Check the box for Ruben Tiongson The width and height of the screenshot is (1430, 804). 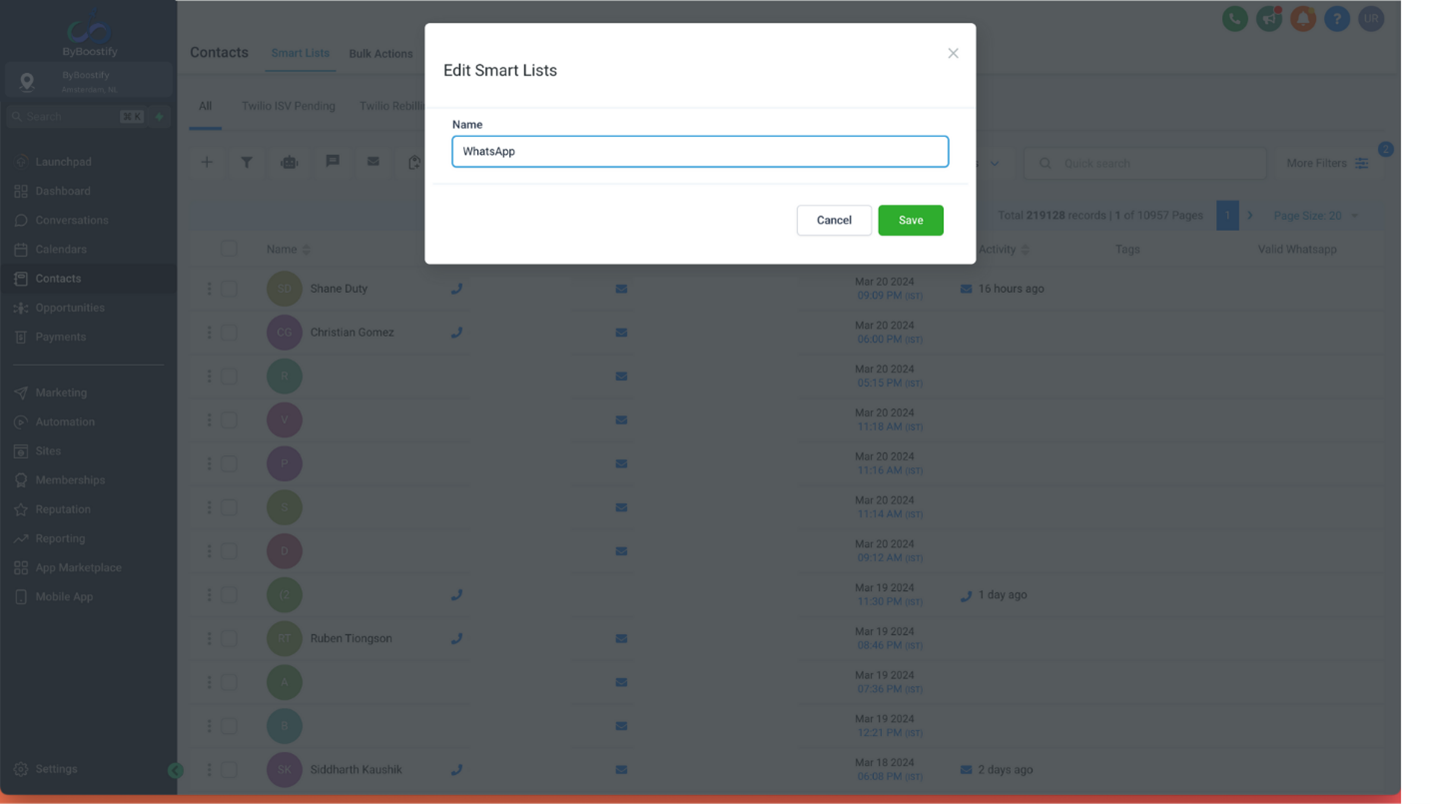click(x=229, y=638)
